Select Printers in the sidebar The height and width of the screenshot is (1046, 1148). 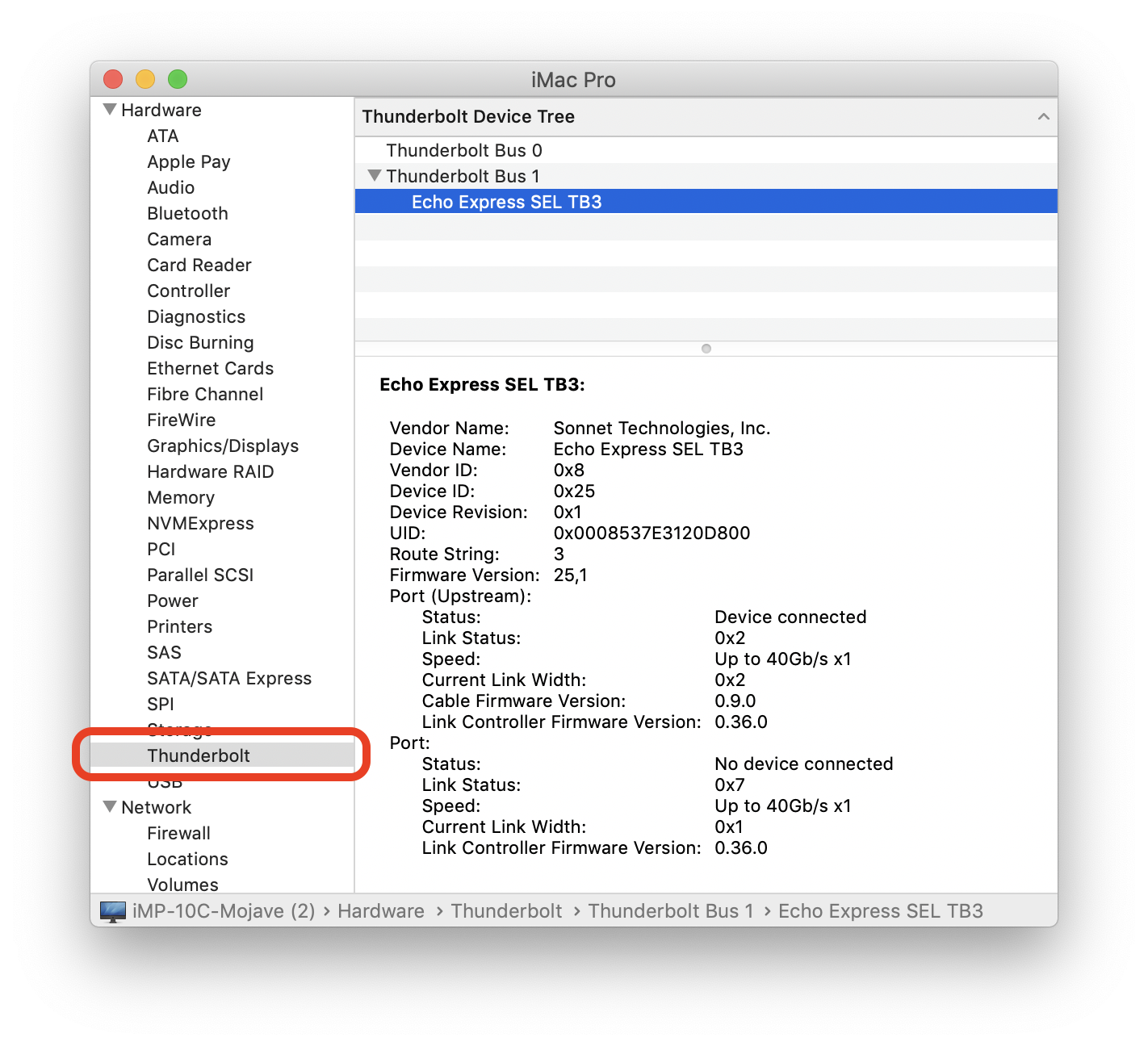180,626
